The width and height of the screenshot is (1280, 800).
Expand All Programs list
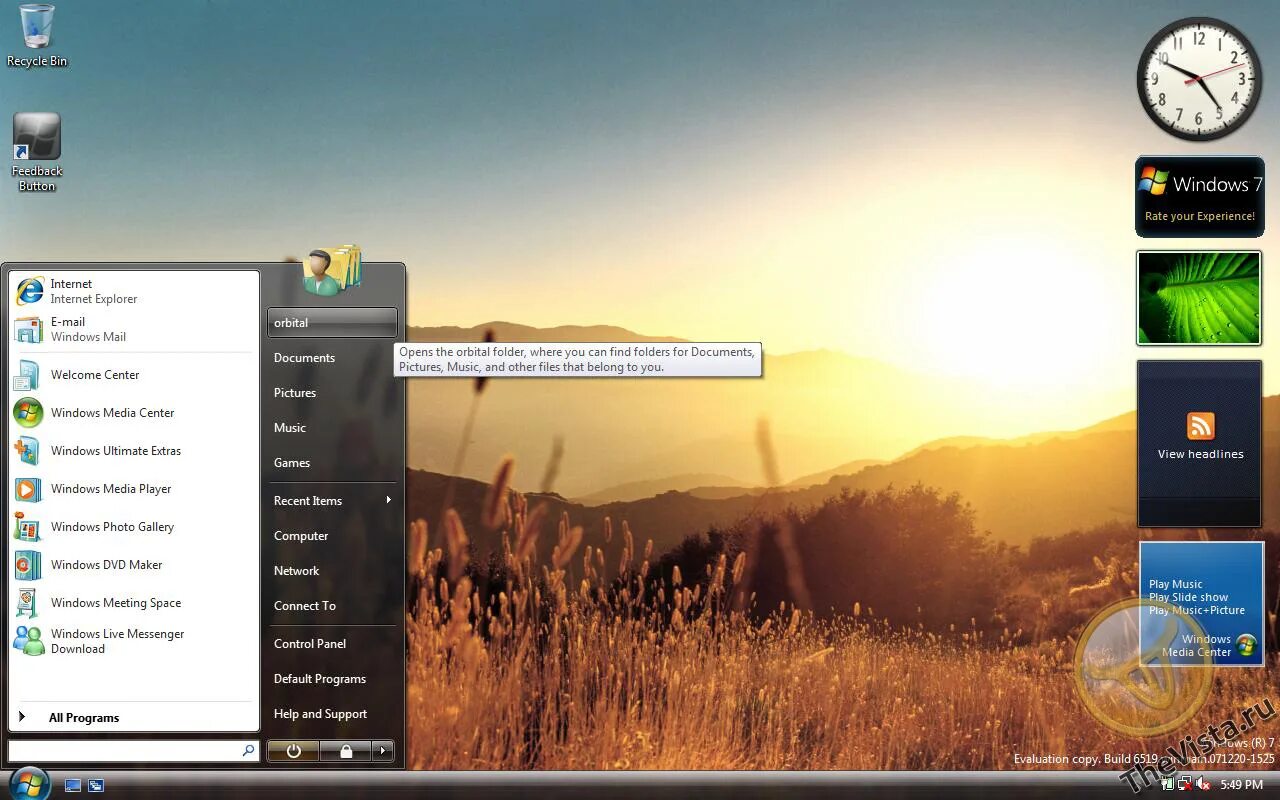[134, 718]
